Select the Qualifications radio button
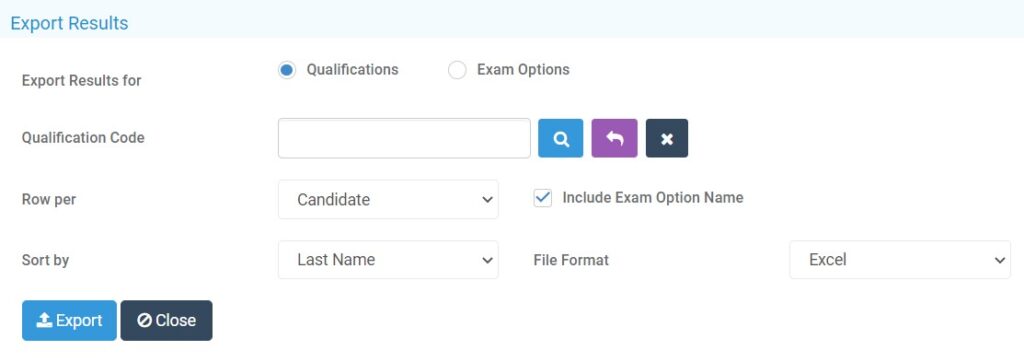Image resolution: width=1024 pixels, height=362 pixels. [287, 70]
